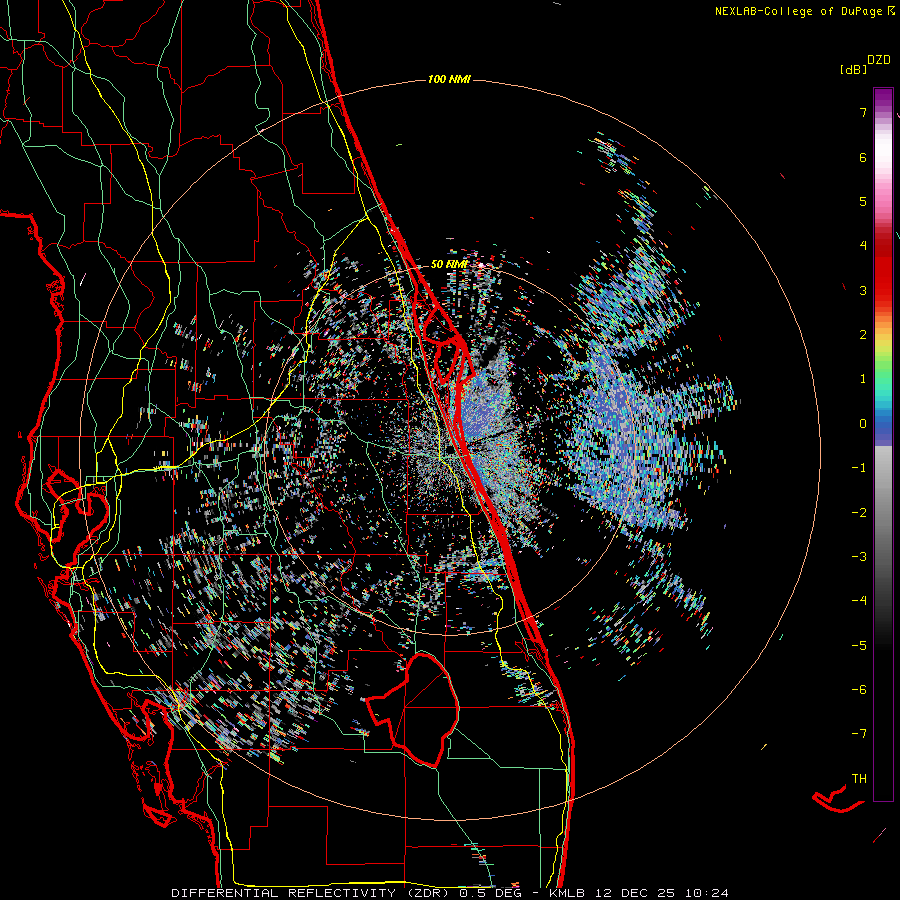Click the -1 value on color scale
This screenshot has height=900, width=900.
click(x=859, y=468)
